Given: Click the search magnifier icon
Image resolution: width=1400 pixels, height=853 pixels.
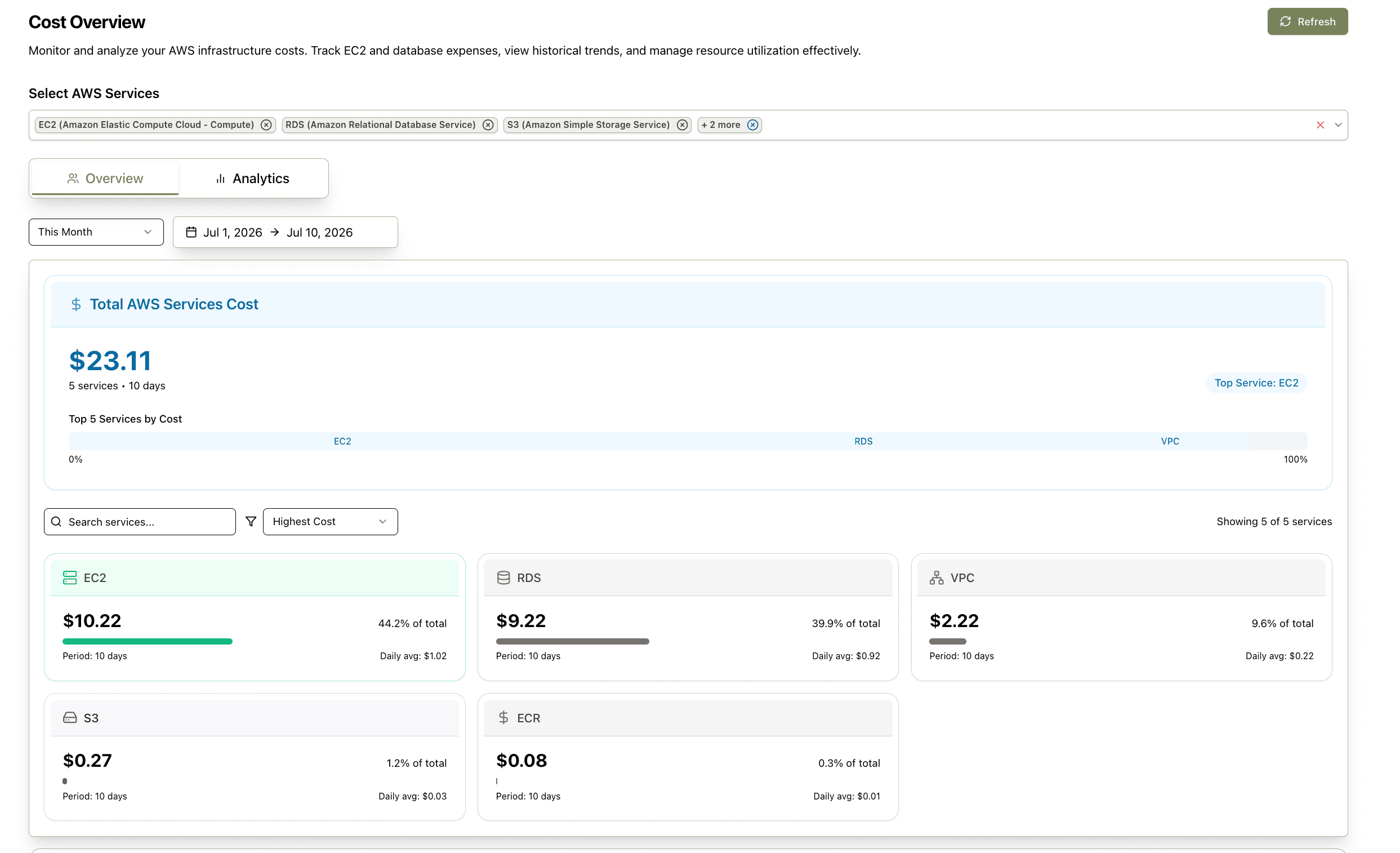Looking at the screenshot, I should [56, 522].
